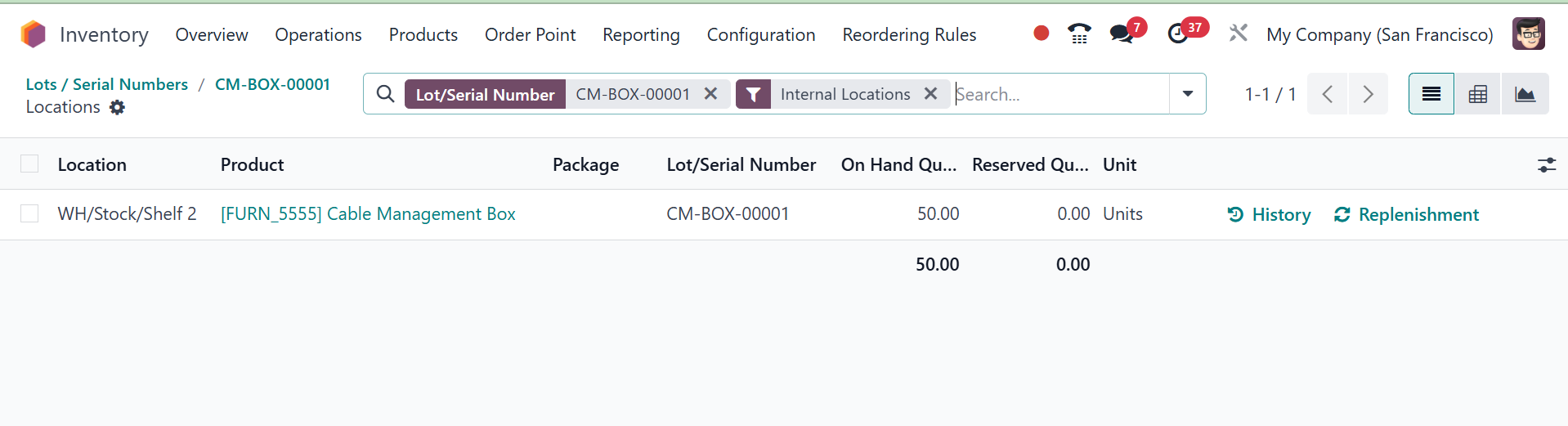Open the debug tools wrench icon
This screenshot has width=1568, height=426.
pyautogui.click(x=1238, y=34)
